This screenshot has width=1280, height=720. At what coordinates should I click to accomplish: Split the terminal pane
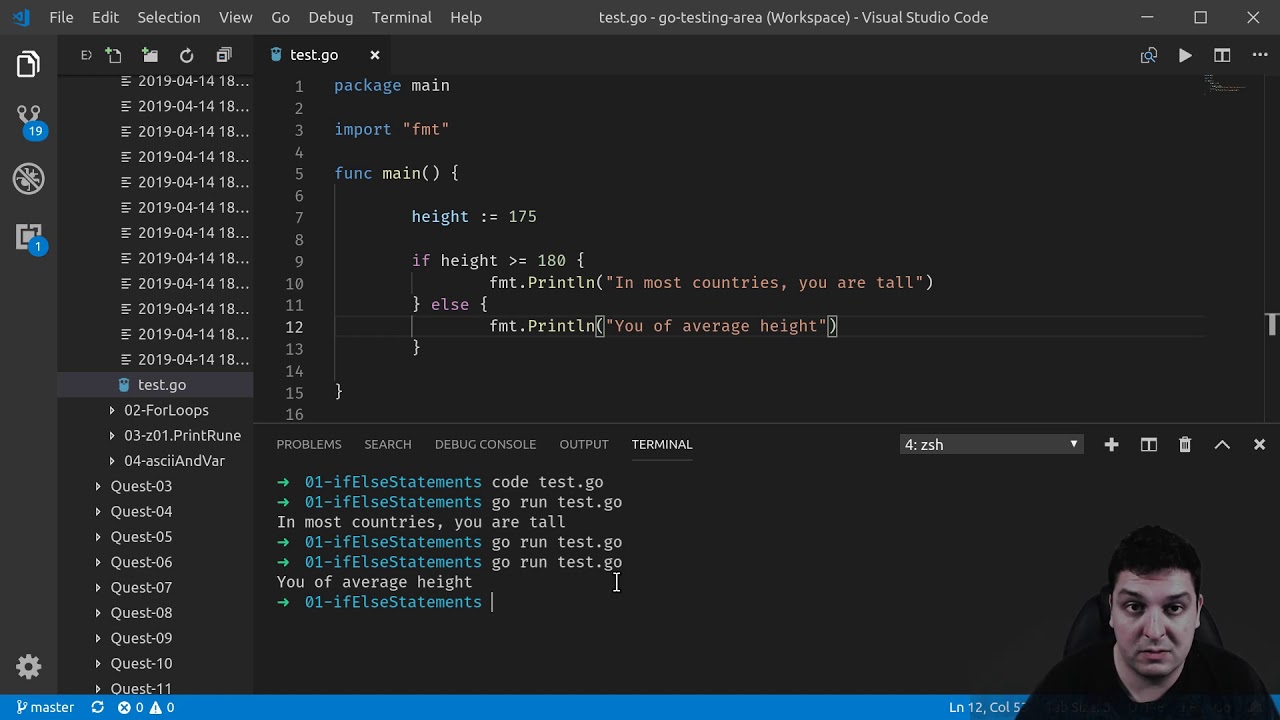click(1148, 445)
